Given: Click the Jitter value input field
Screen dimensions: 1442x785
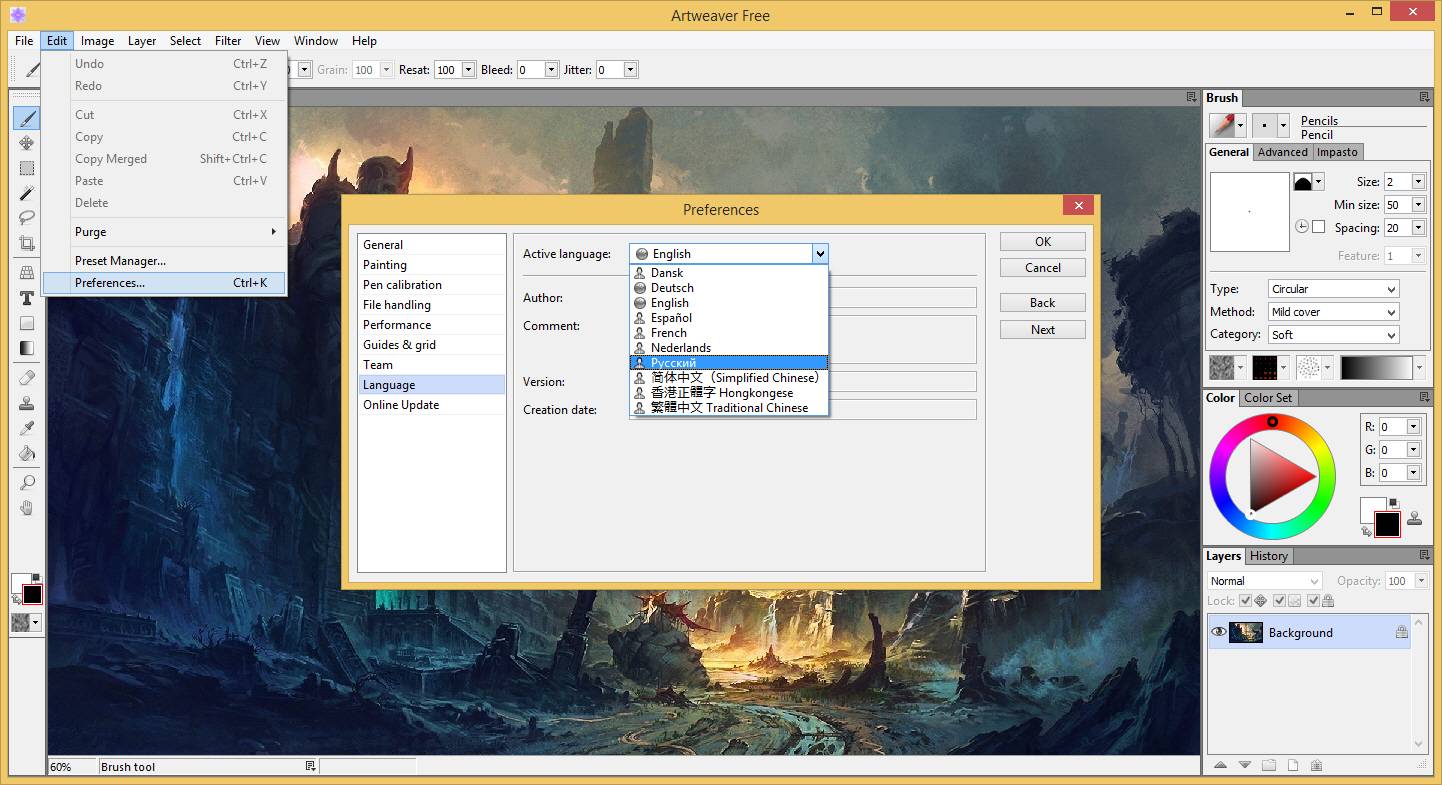Looking at the screenshot, I should point(609,70).
